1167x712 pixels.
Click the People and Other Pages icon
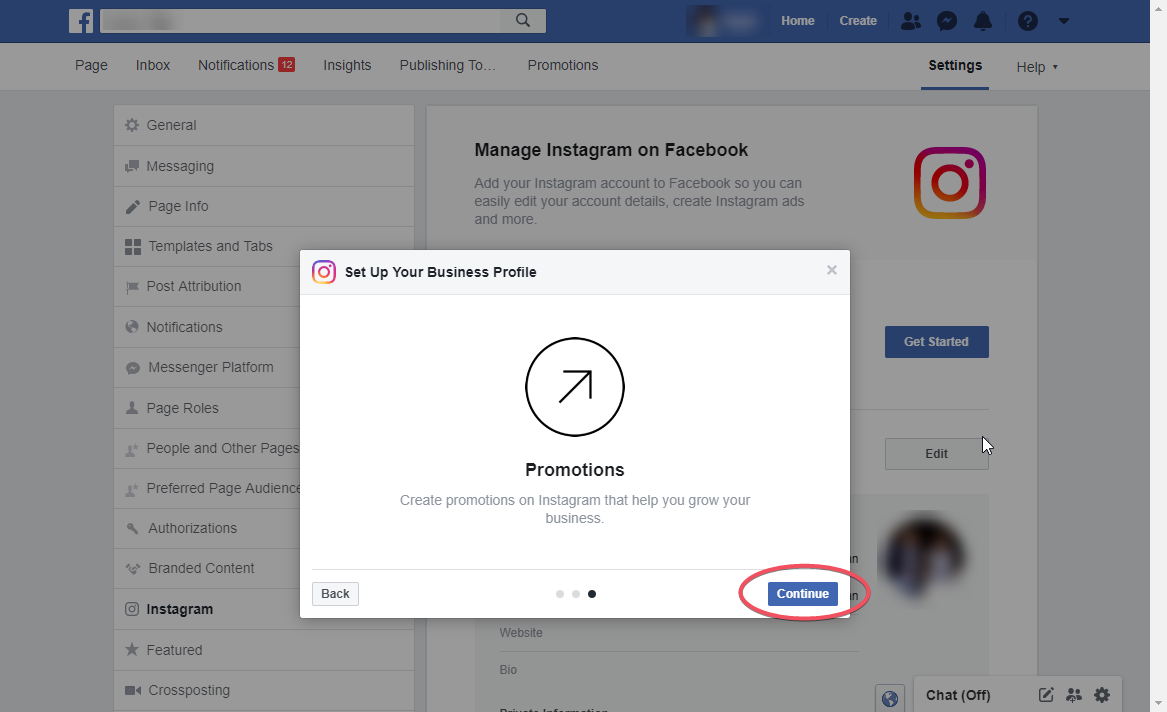[132, 449]
